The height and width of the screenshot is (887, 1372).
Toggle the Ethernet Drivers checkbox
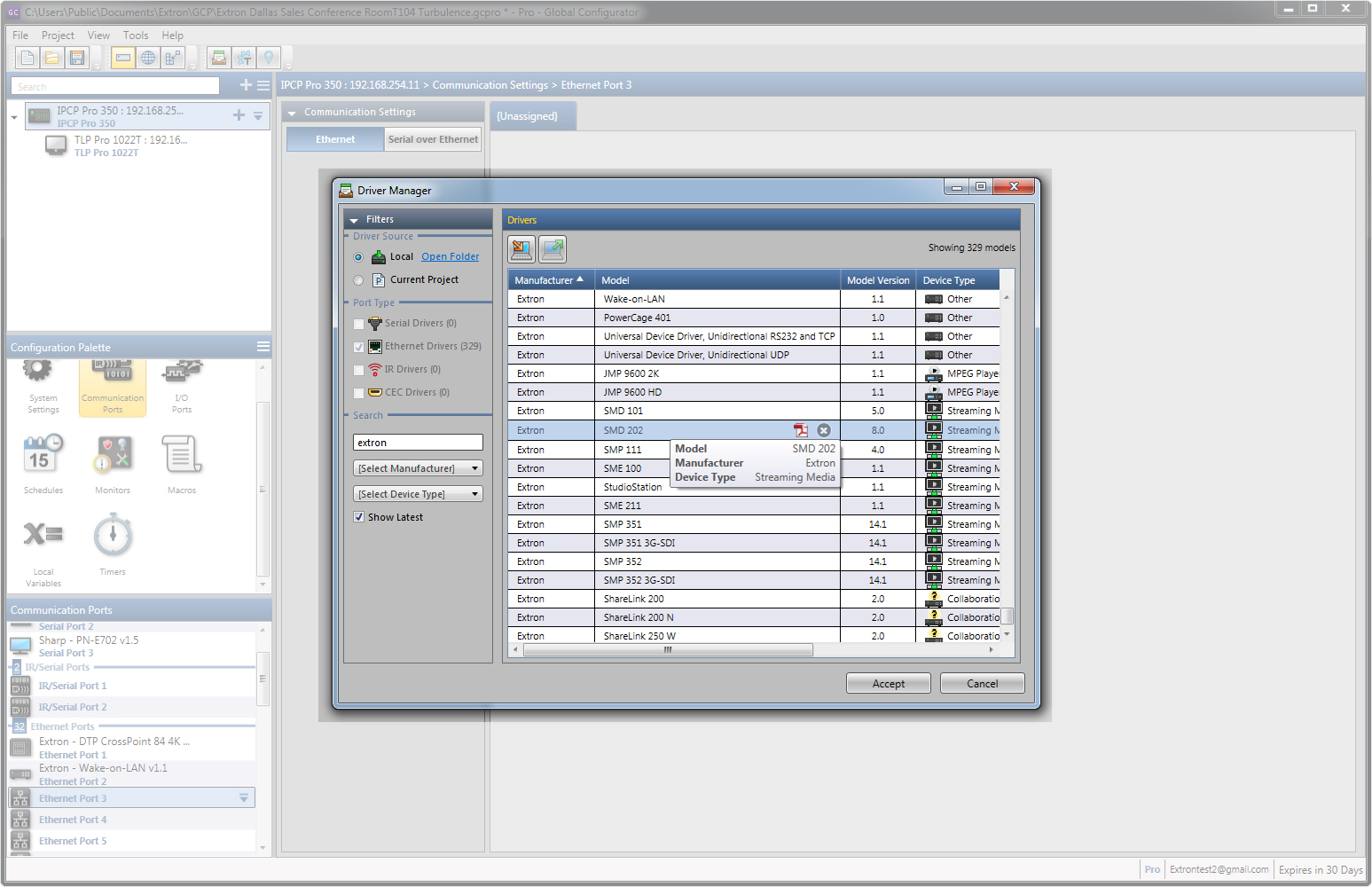pos(358,347)
